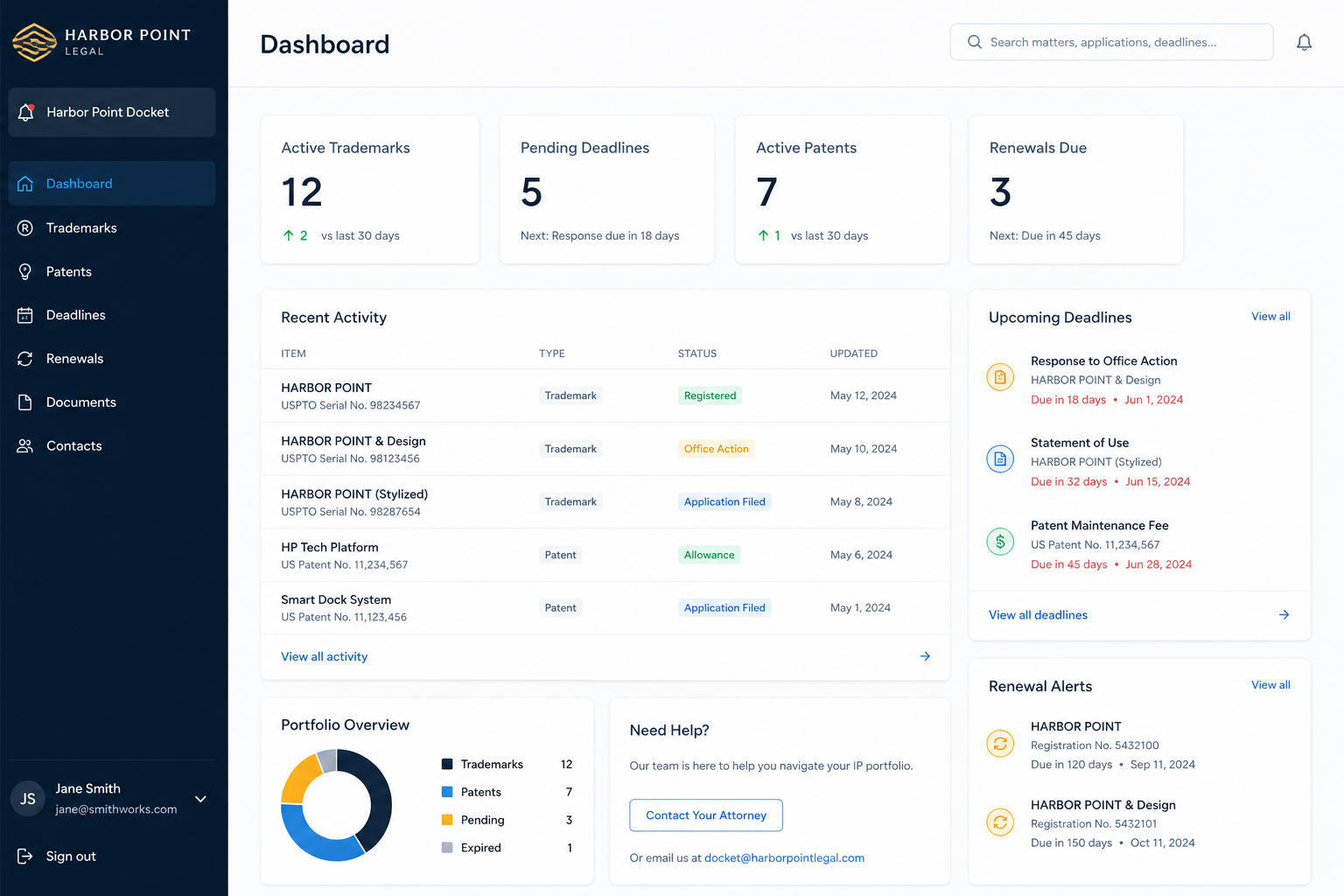Click arrow next to View all activity
The width and height of the screenshot is (1344, 896).
925,656
